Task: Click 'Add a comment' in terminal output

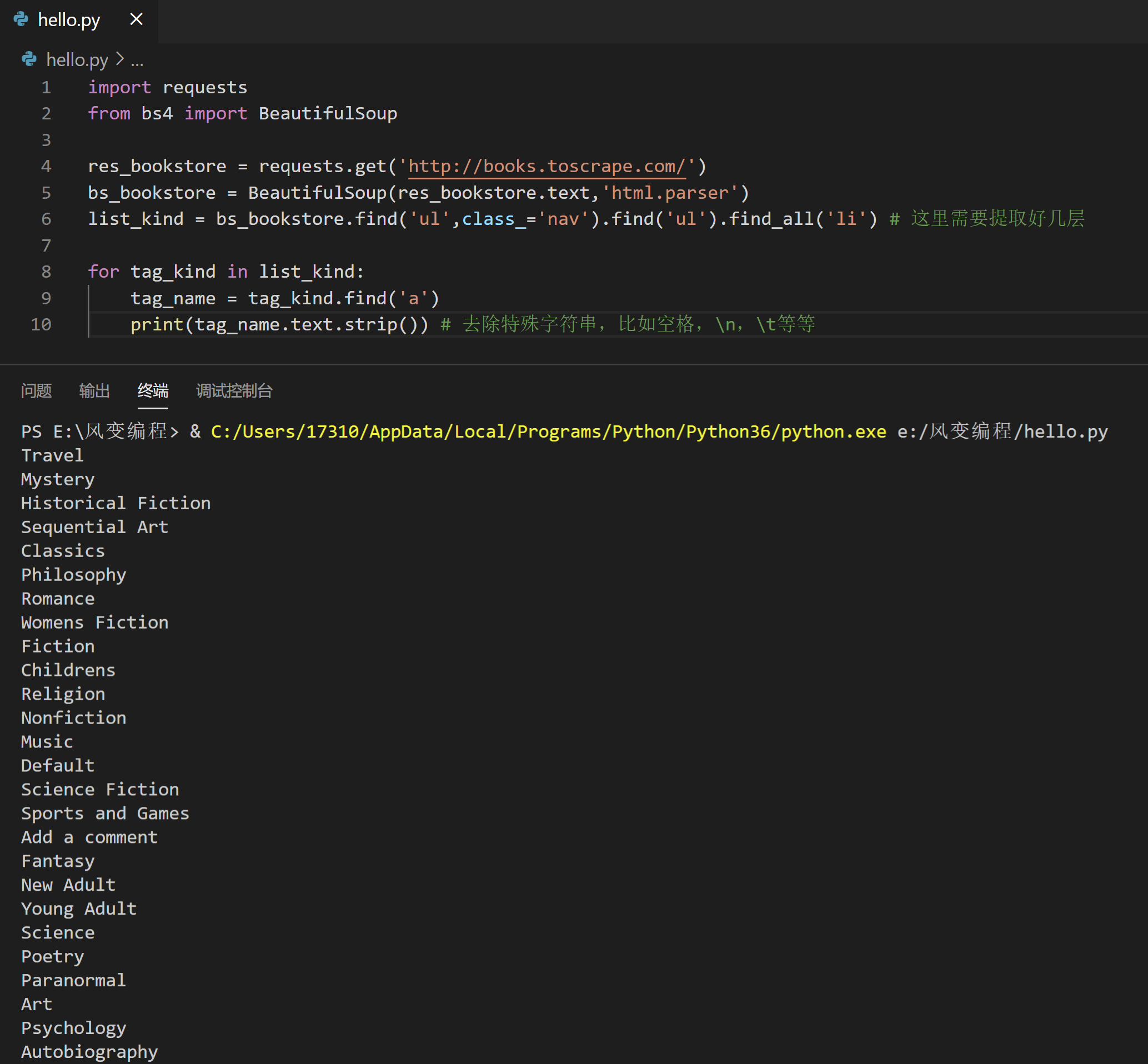Action: click(89, 837)
